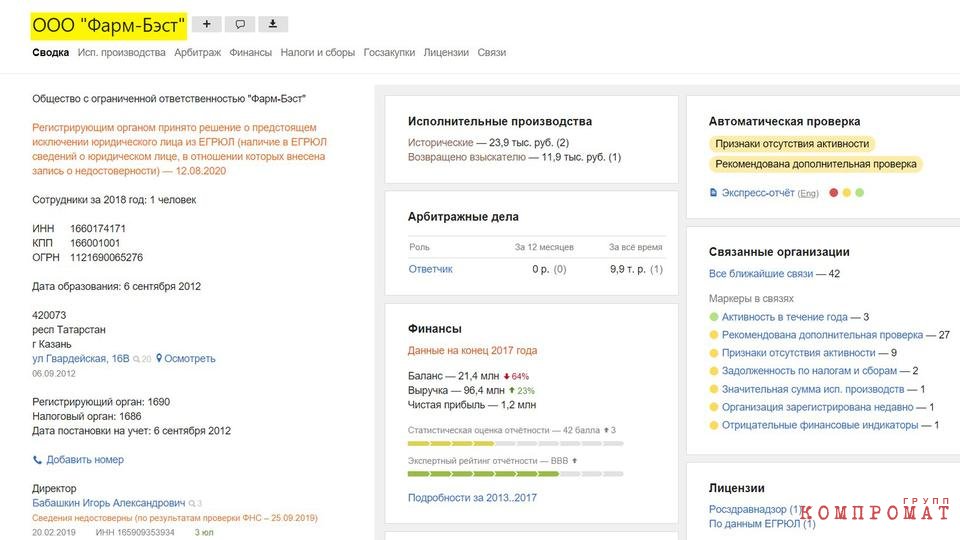Click the ИНН value 1660174171

tap(98, 228)
